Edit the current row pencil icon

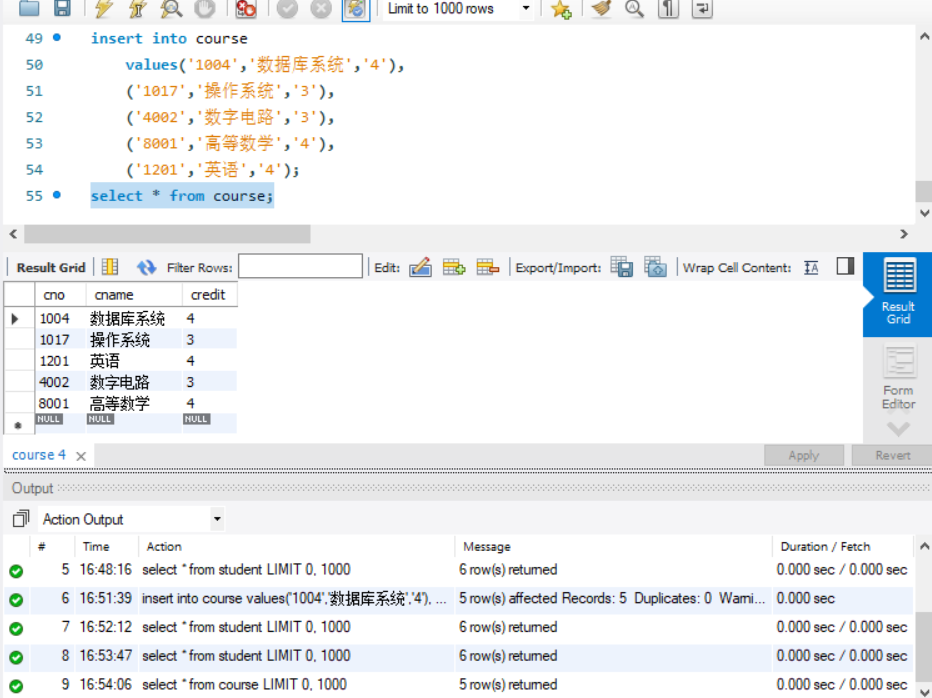pos(420,268)
